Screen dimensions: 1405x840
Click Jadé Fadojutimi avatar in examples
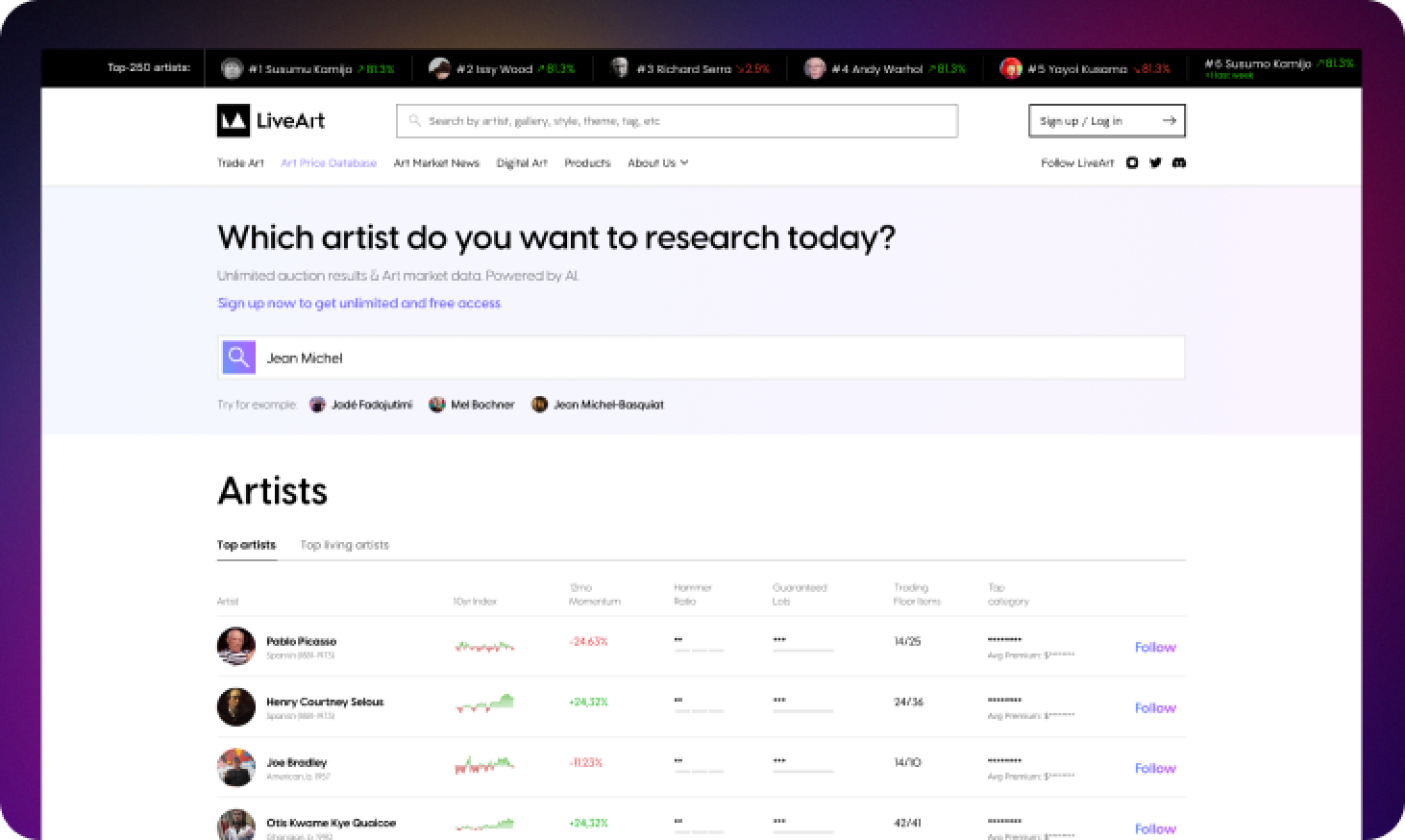point(317,405)
